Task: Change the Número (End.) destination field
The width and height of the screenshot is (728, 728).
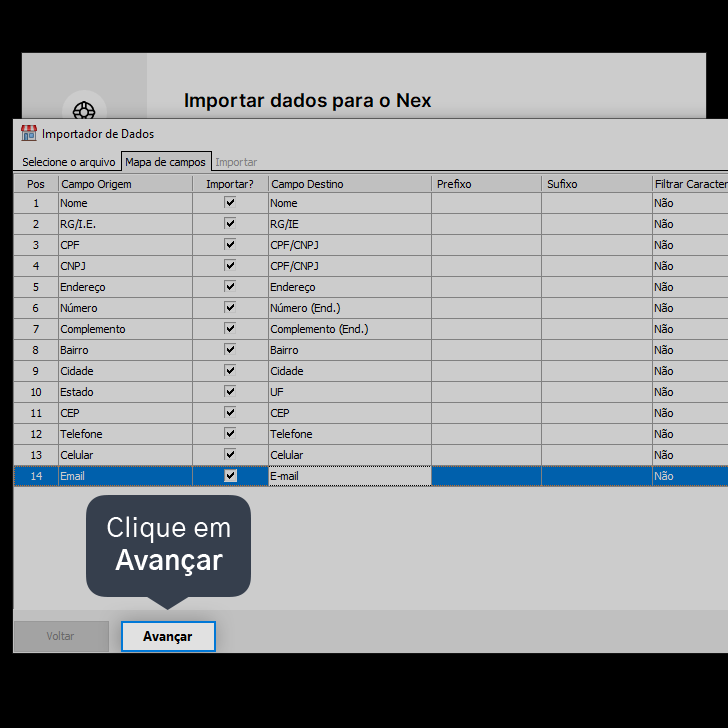Action: [350, 308]
